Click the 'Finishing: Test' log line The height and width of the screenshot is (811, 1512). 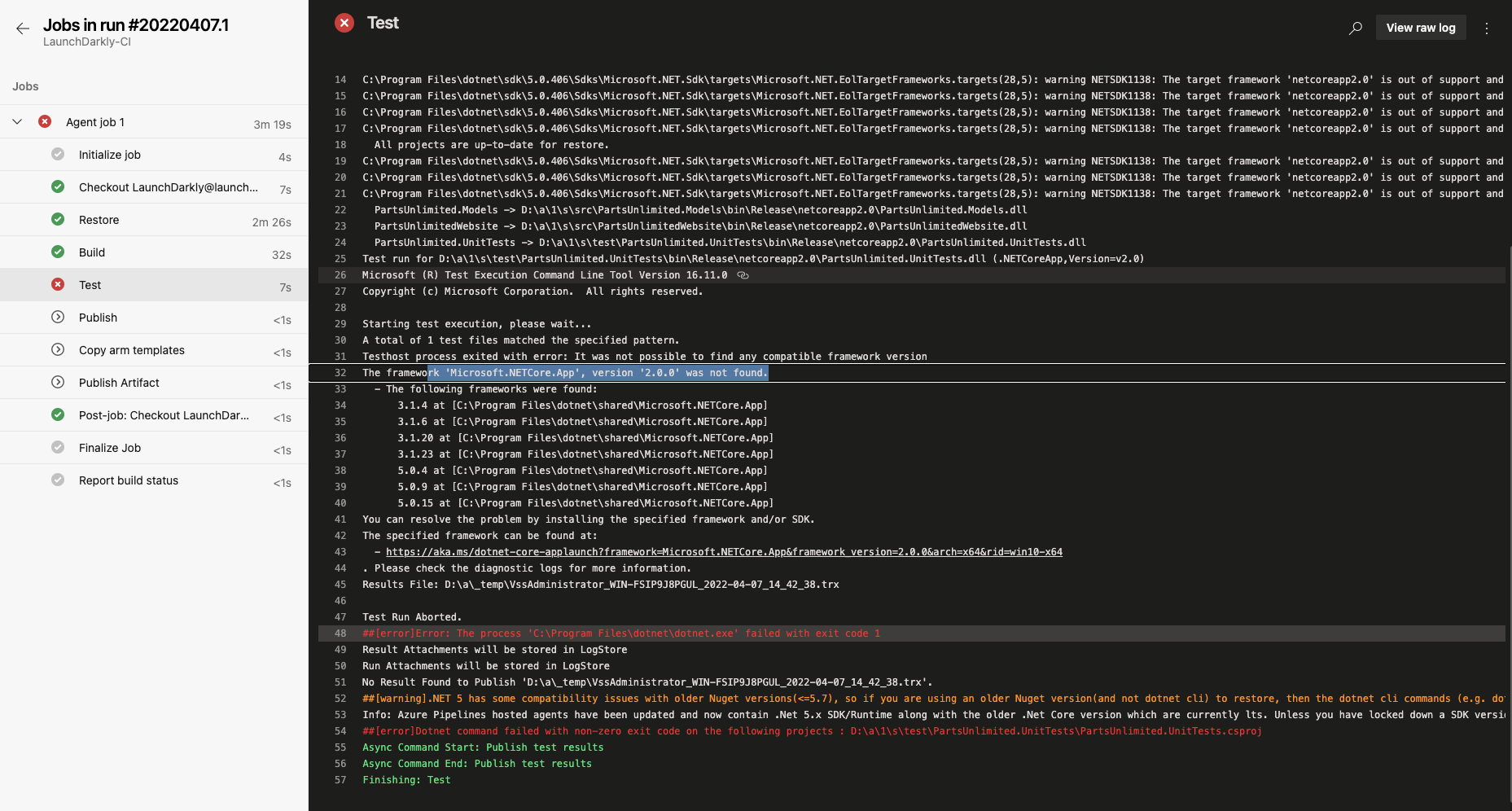pyautogui.click(x=406, y=780)
